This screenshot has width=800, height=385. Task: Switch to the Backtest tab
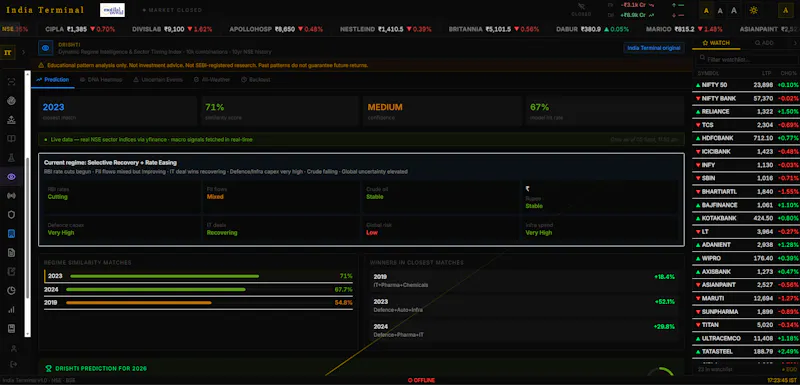[256, 80]
